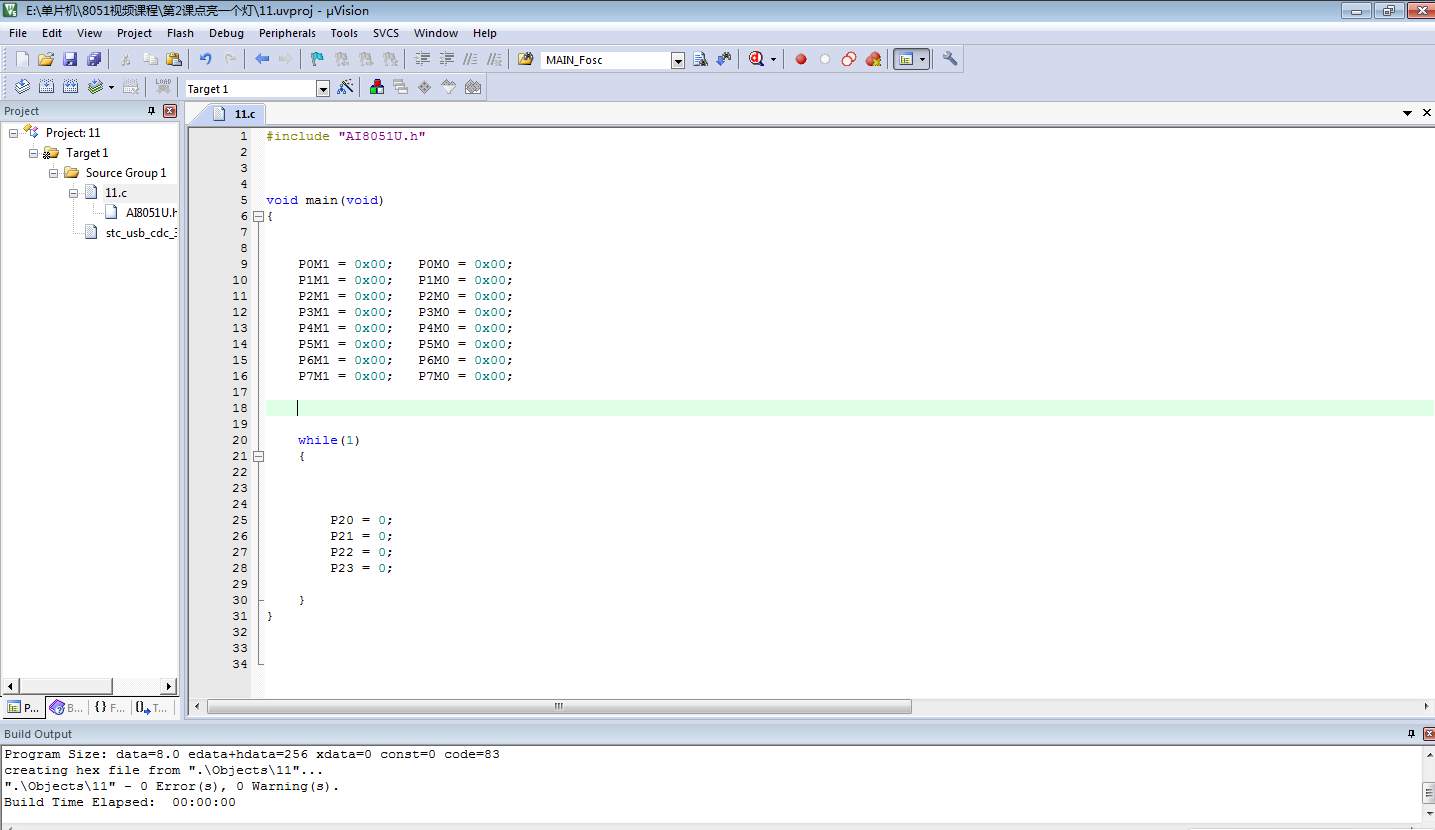This screenshot has height=830, width=1435.
Task: Insert a bookmark with the flag icon
Action: tap(317, 59)
